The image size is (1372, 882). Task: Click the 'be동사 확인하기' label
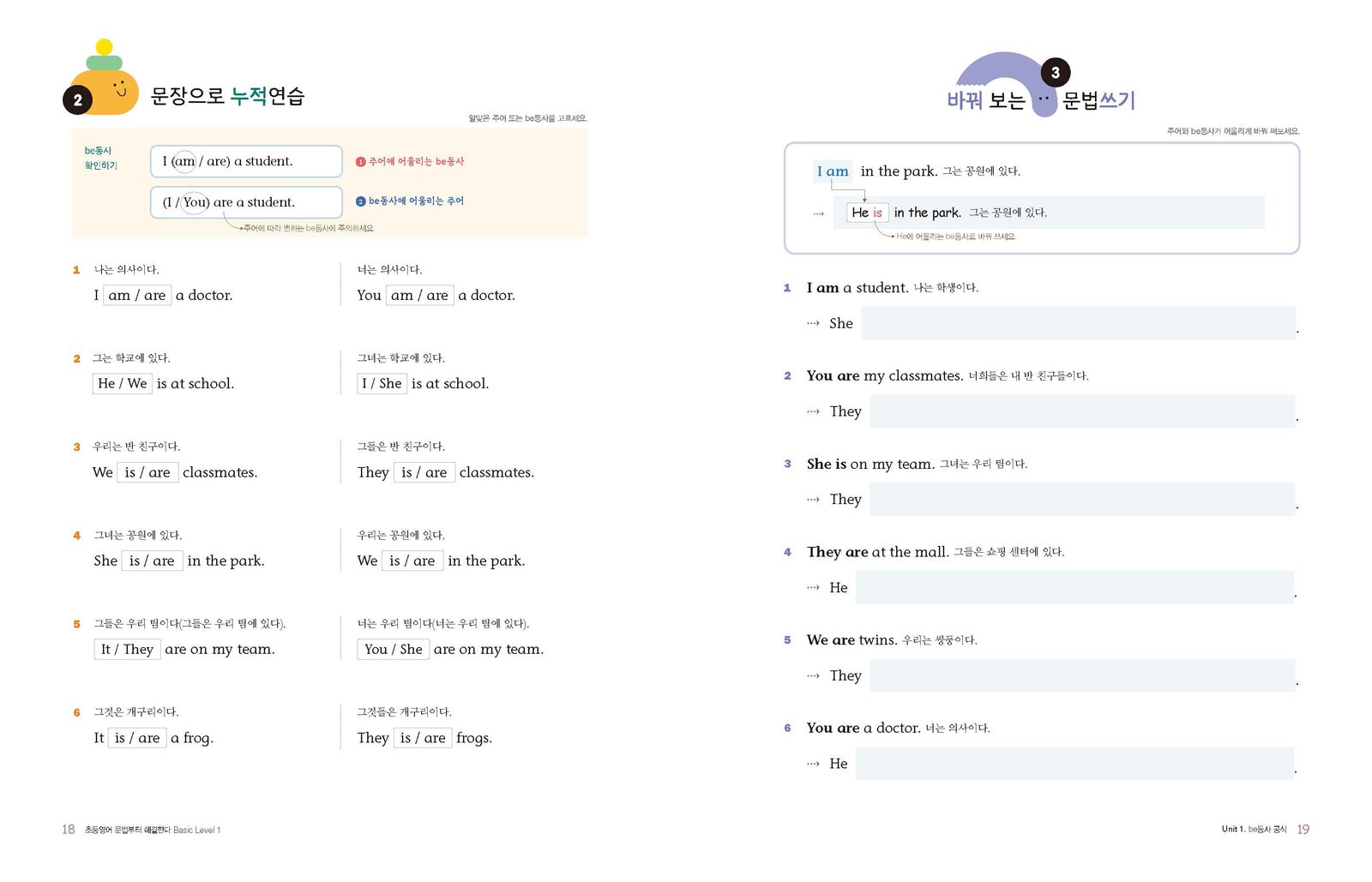click(x=100, y=158)
